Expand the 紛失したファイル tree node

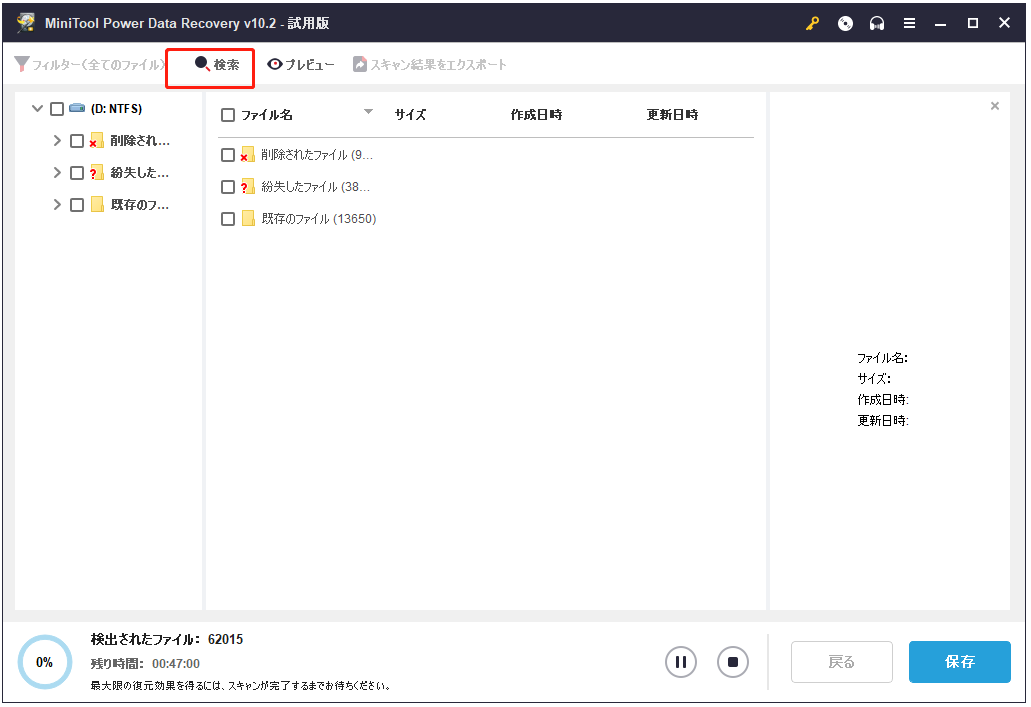coord(58,172)
